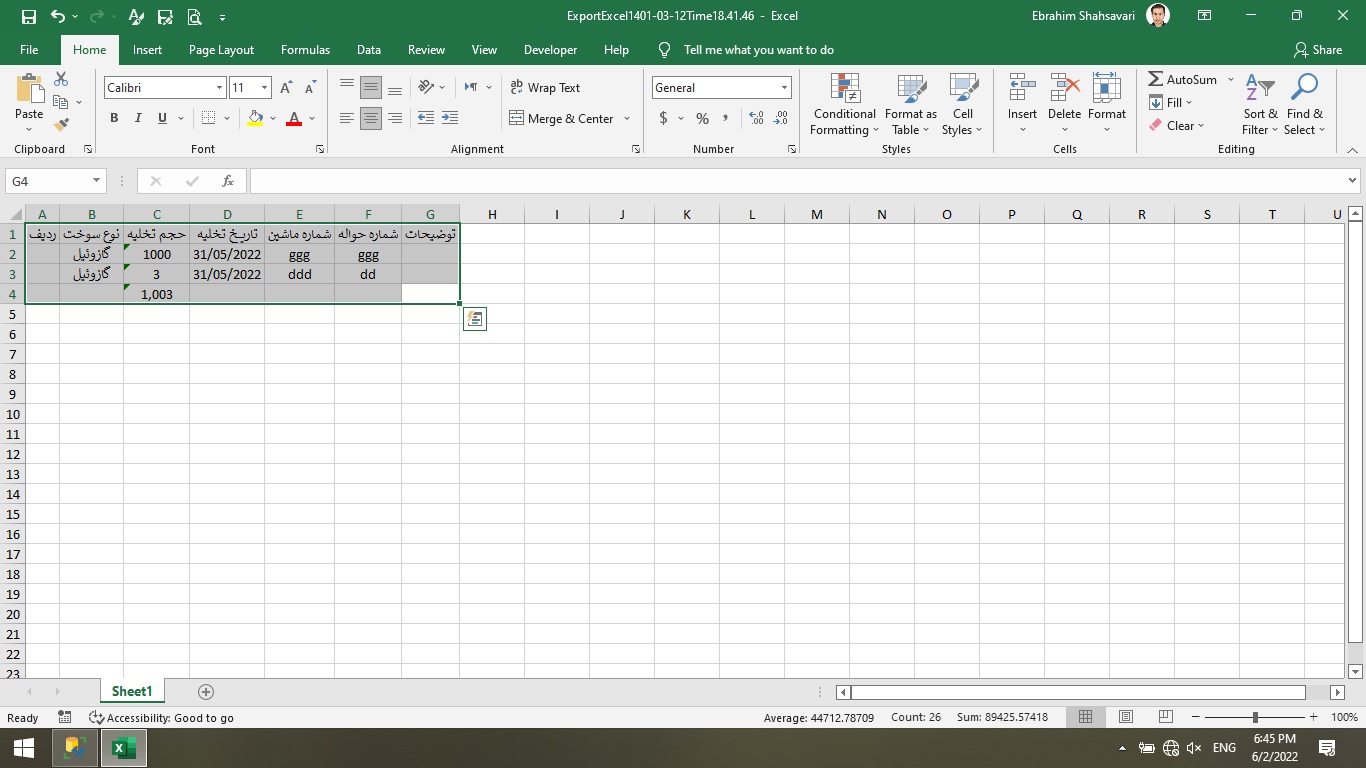
Task: Top align the cell contents
Action: pyautogui.click(x=347, y=88)
